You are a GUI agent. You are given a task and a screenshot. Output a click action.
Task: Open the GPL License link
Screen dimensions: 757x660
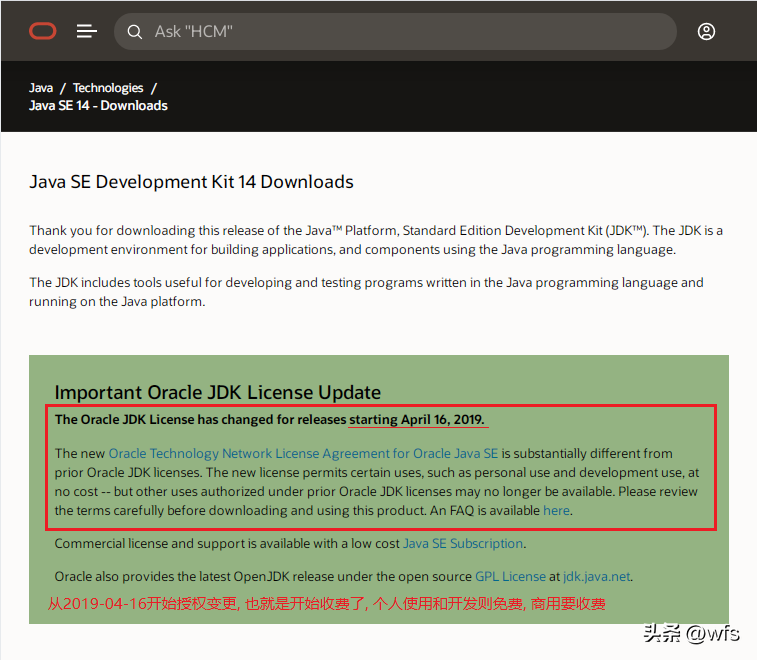pos(510,576)
